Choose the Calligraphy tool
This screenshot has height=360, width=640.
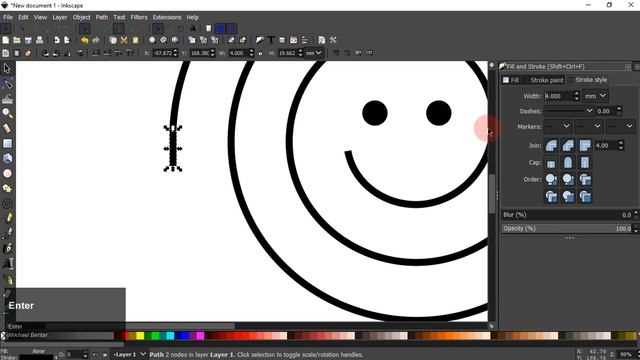(x=7, y=248)
